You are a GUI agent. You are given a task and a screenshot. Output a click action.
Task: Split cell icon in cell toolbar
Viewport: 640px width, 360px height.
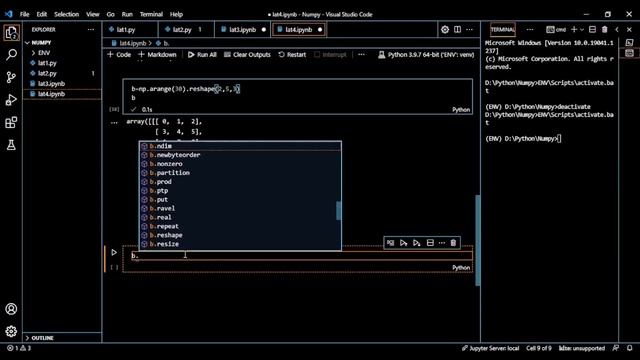coord(430,243)
